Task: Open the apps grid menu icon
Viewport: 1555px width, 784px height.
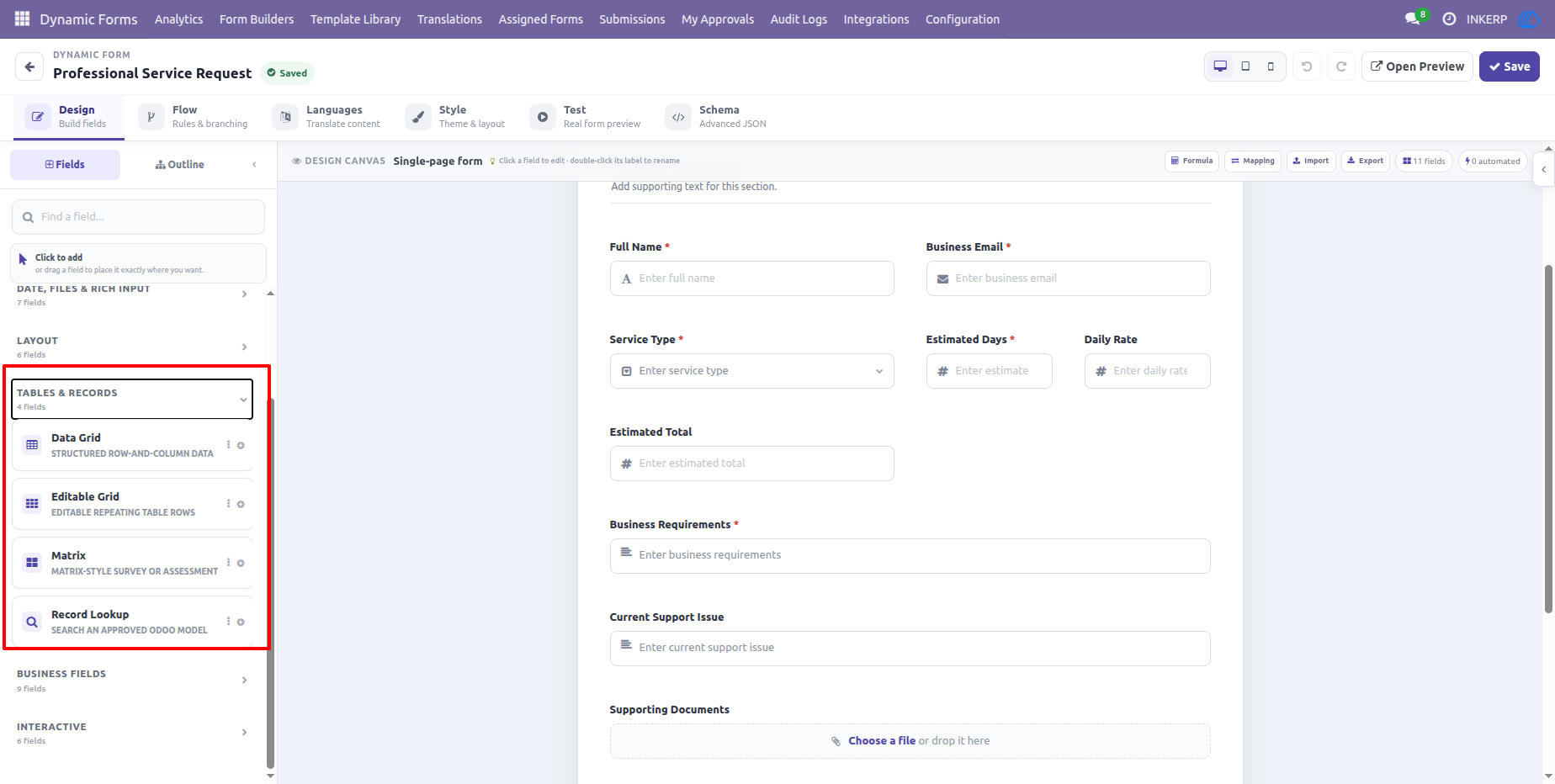Action: (x=23, y=19)
